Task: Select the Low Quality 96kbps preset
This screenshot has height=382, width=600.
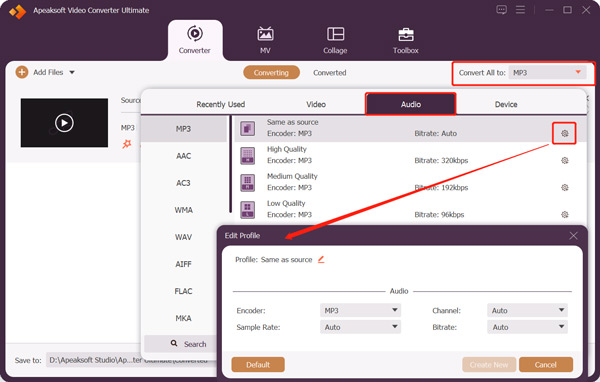Action: click(410, 209)
